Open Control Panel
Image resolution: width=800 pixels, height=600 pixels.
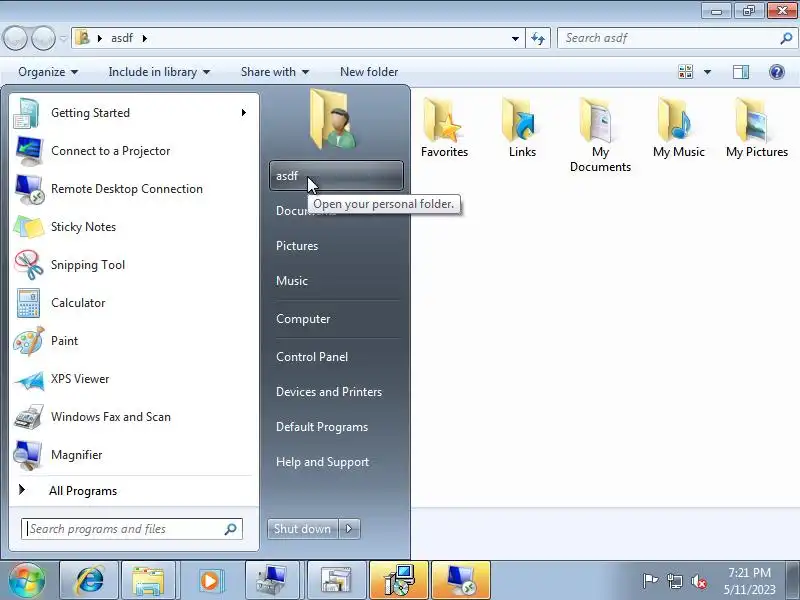pyautogui.click(x=336, y=357)
